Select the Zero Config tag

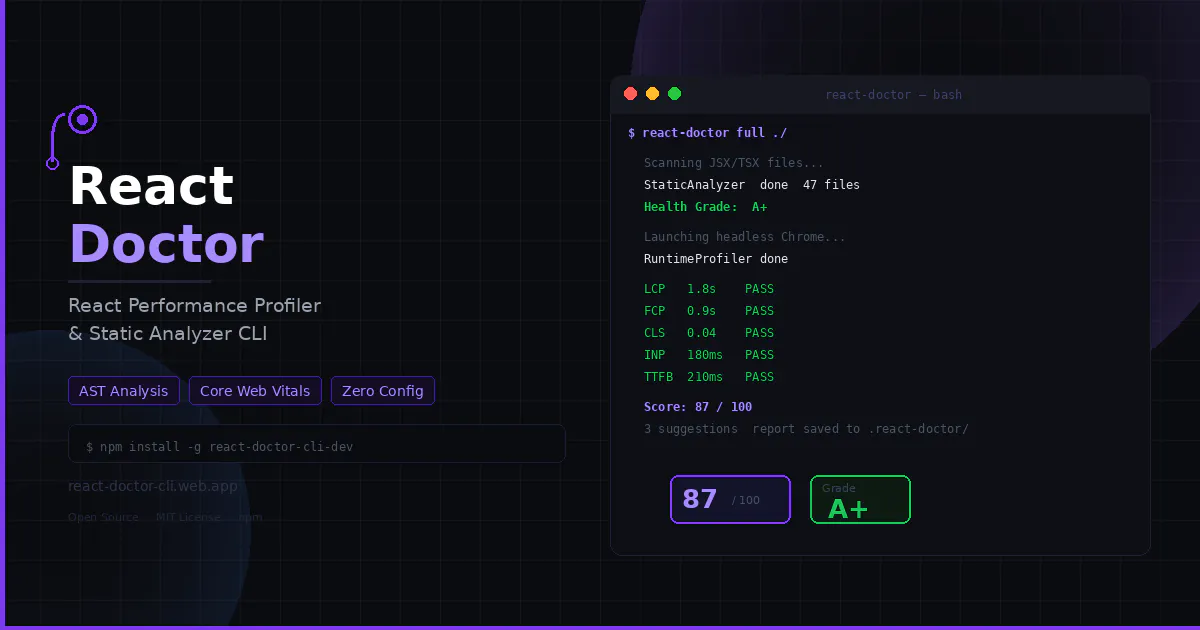(383, 391)
